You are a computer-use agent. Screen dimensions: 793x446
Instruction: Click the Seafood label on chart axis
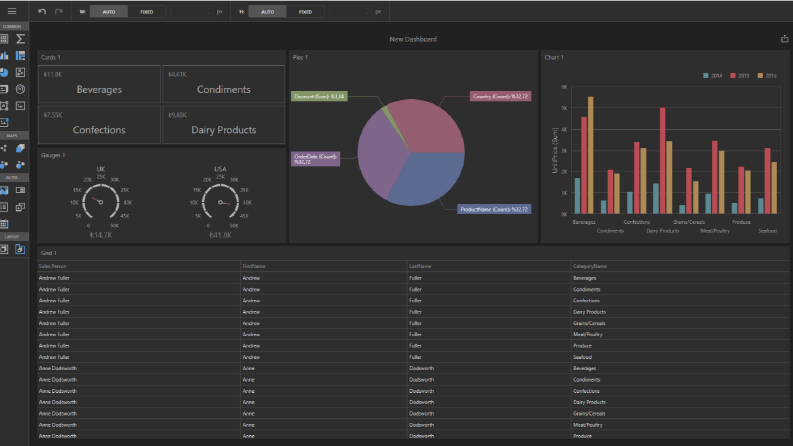click(767, 231)
